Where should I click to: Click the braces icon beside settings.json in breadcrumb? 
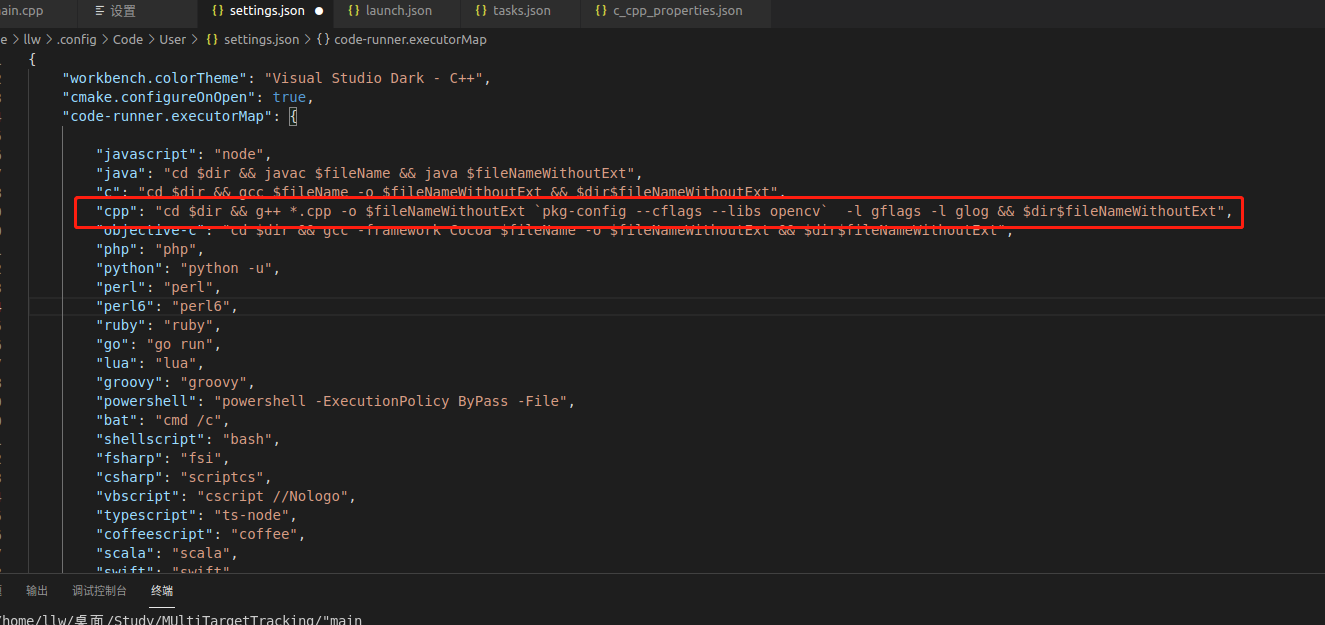point(212,40)
